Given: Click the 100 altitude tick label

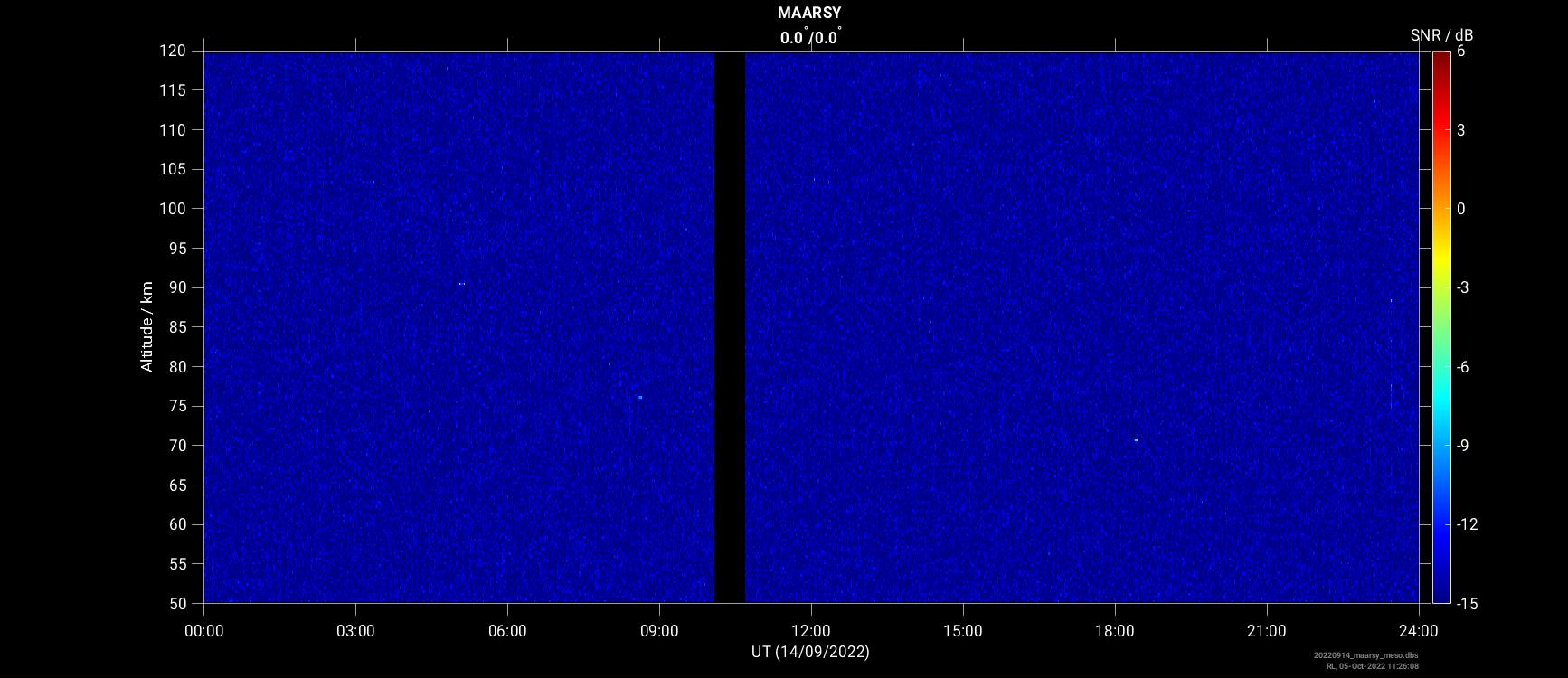Looking at the screenshot, I should pos(175,209).
